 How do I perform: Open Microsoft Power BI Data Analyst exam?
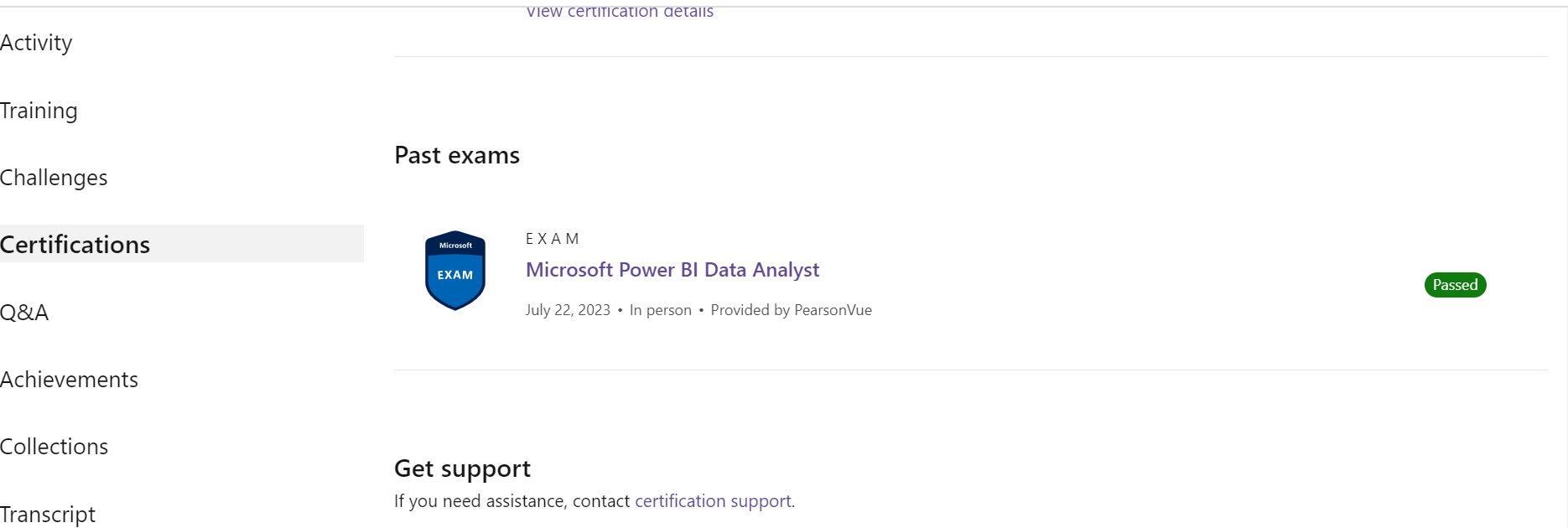[x=672, y=270]
